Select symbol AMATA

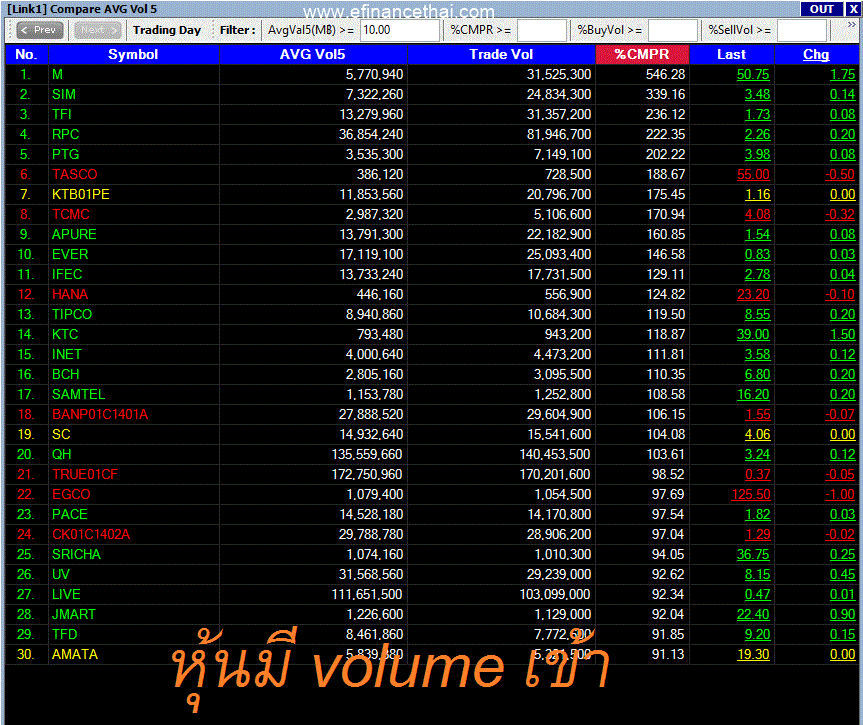coord(75,655)
